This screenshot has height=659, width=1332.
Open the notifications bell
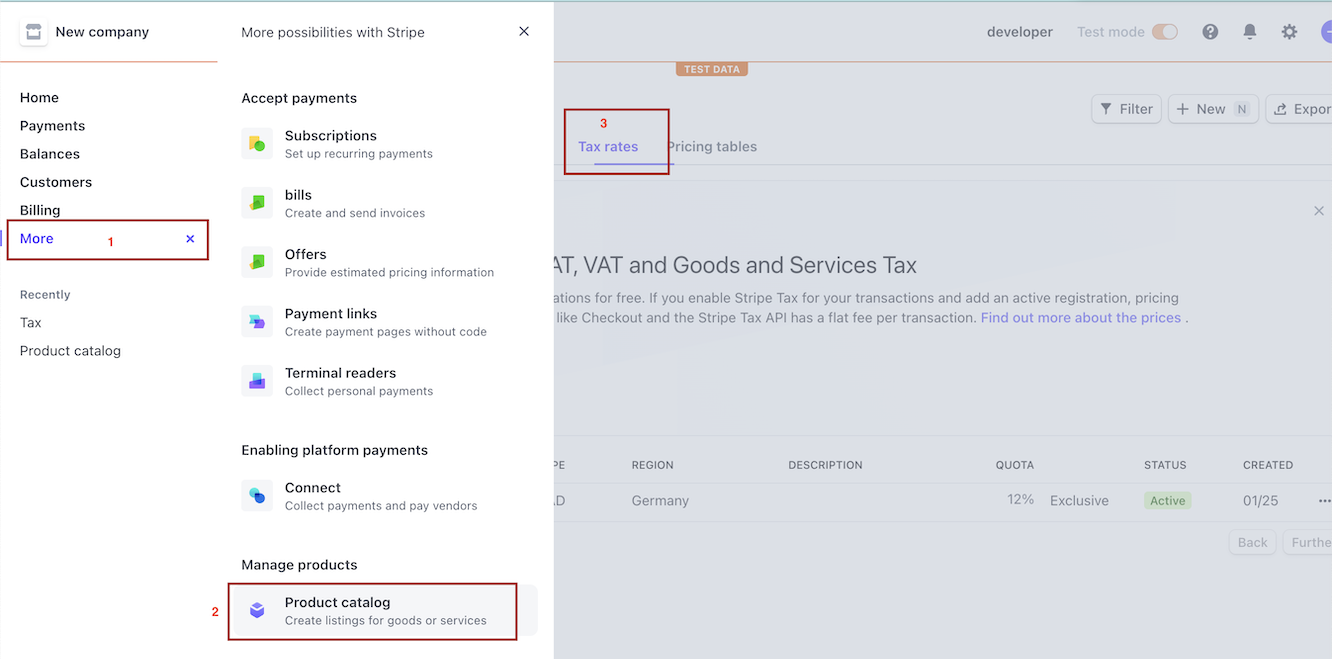pyautogui.click(x=1250, y=31)
